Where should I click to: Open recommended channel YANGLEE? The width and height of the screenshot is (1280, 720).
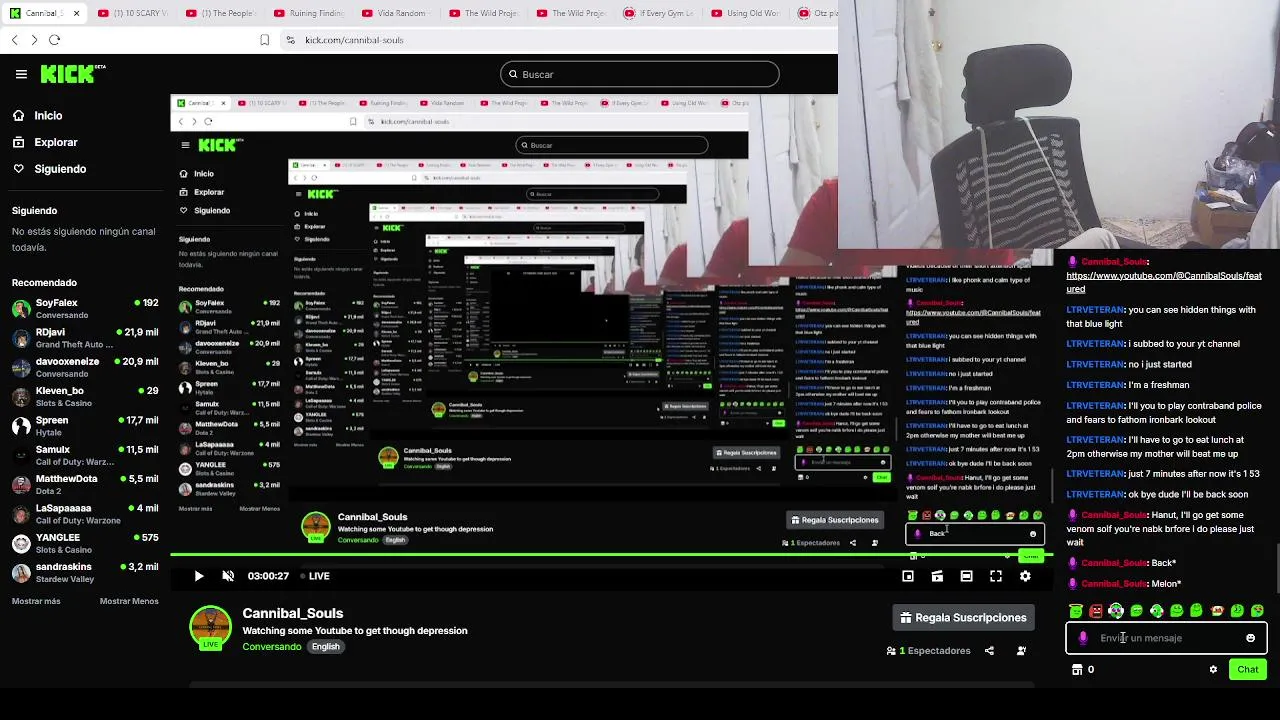pyautogui.click(x=85, y=543)
